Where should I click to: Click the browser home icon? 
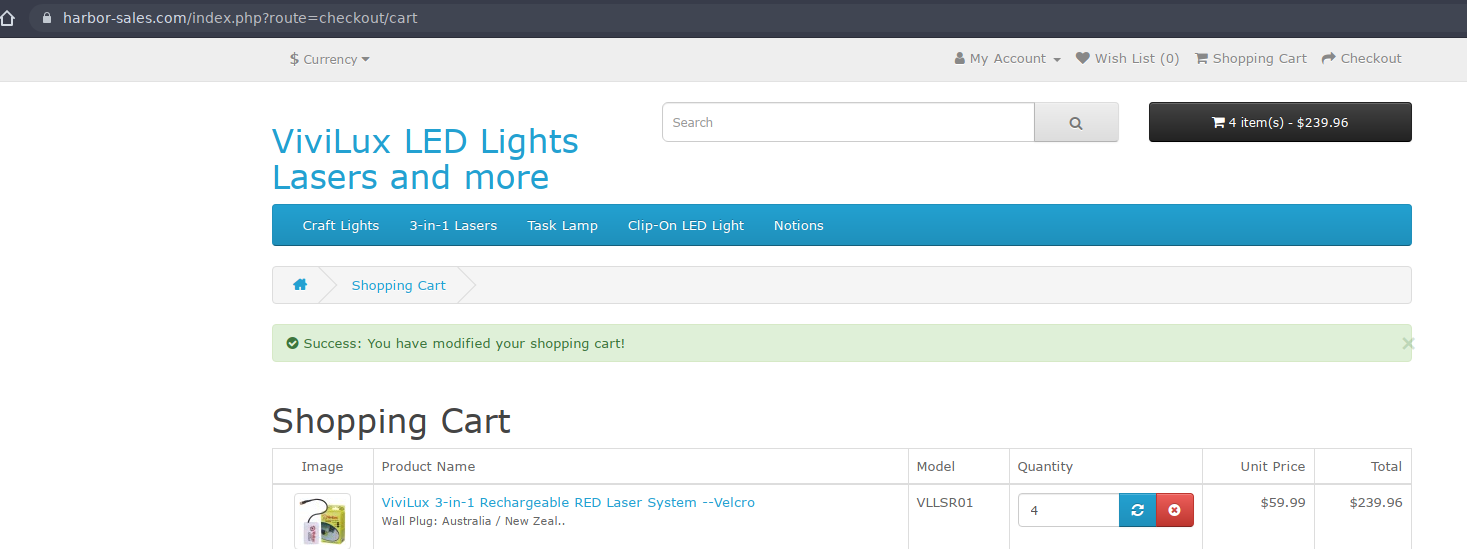point(8,18)
